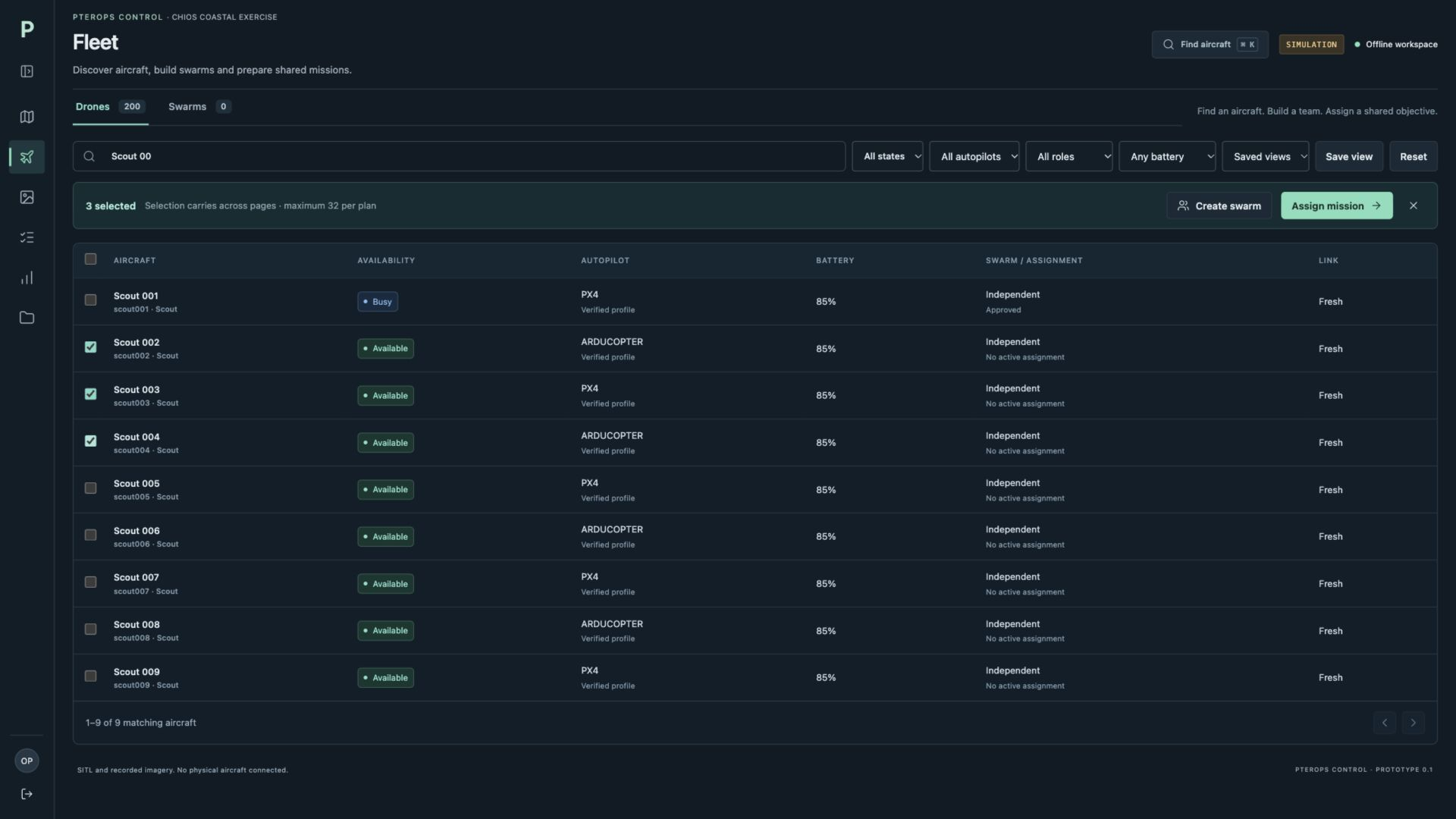
Task: Uncheck the Scout 004 checkbox
Action: coord(90,441)
